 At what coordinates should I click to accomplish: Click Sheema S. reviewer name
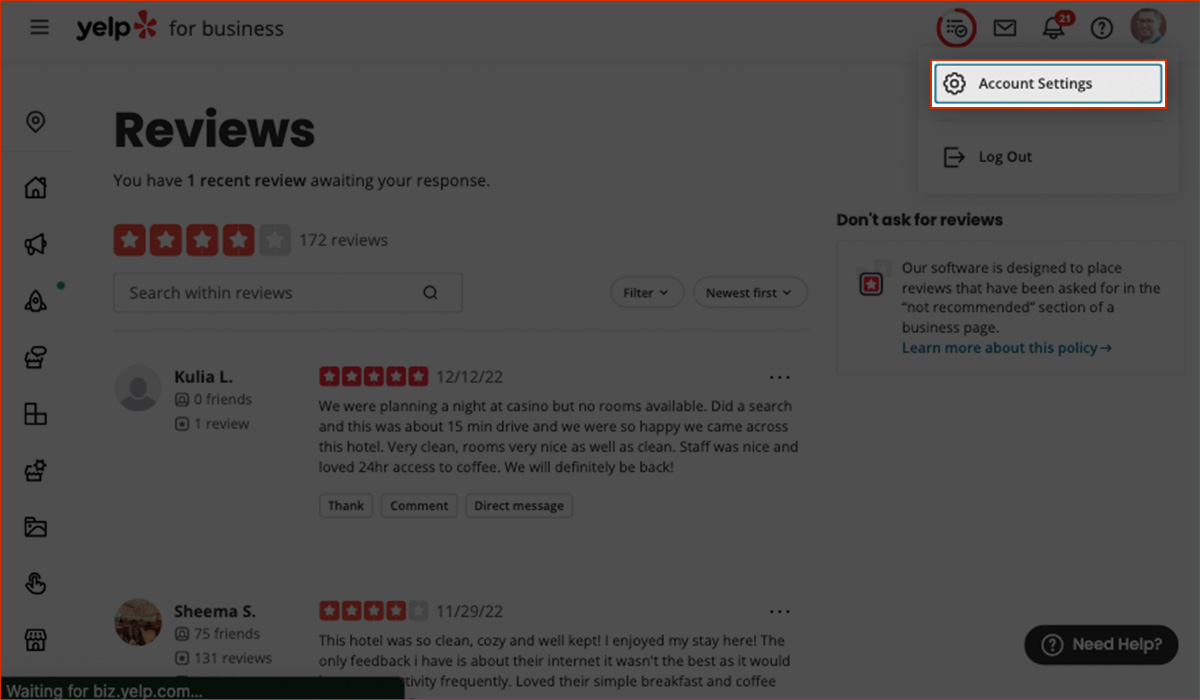click(x=215, y=611)
